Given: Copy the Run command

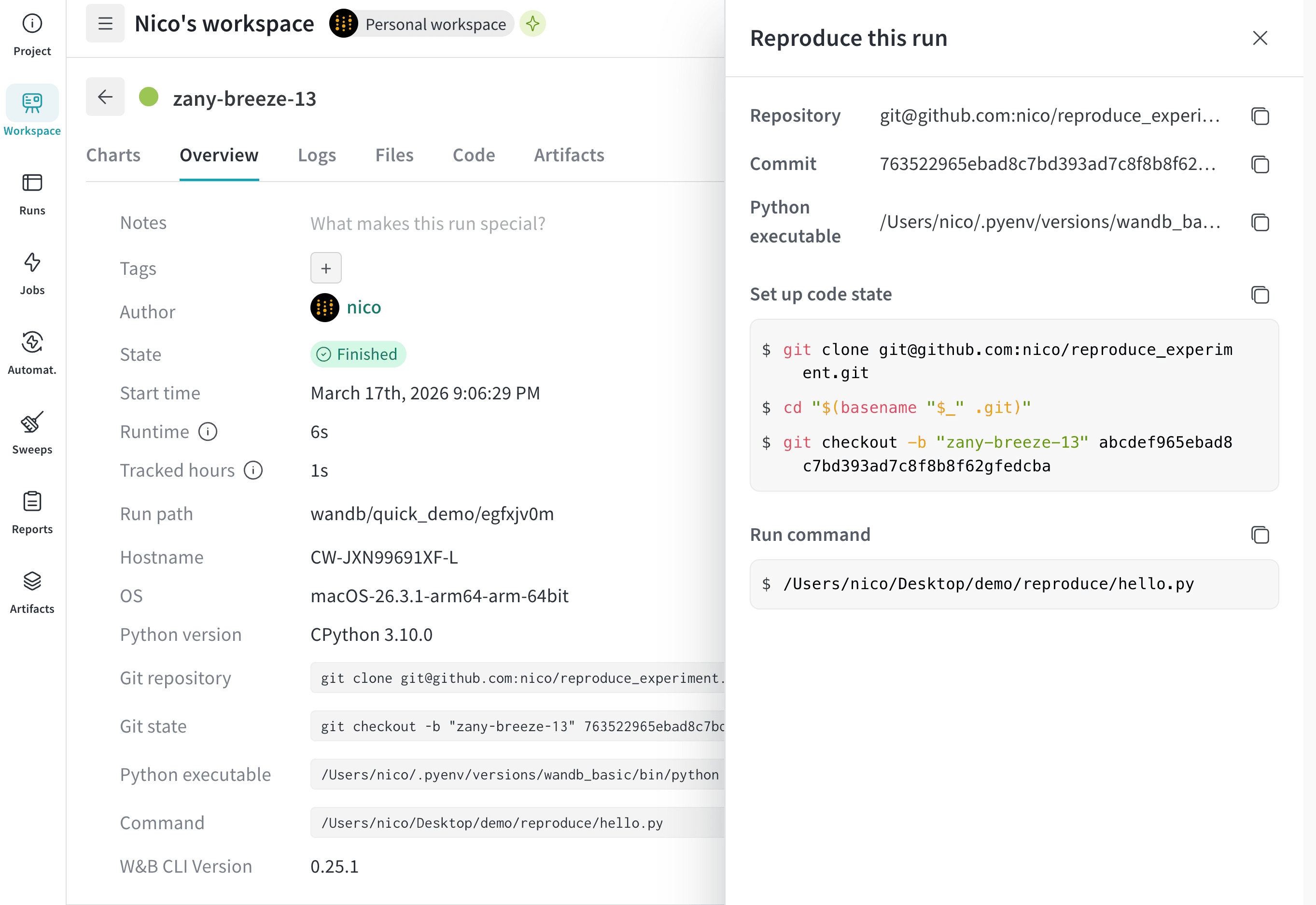Looking at the screenshot, I should 1260,535.
